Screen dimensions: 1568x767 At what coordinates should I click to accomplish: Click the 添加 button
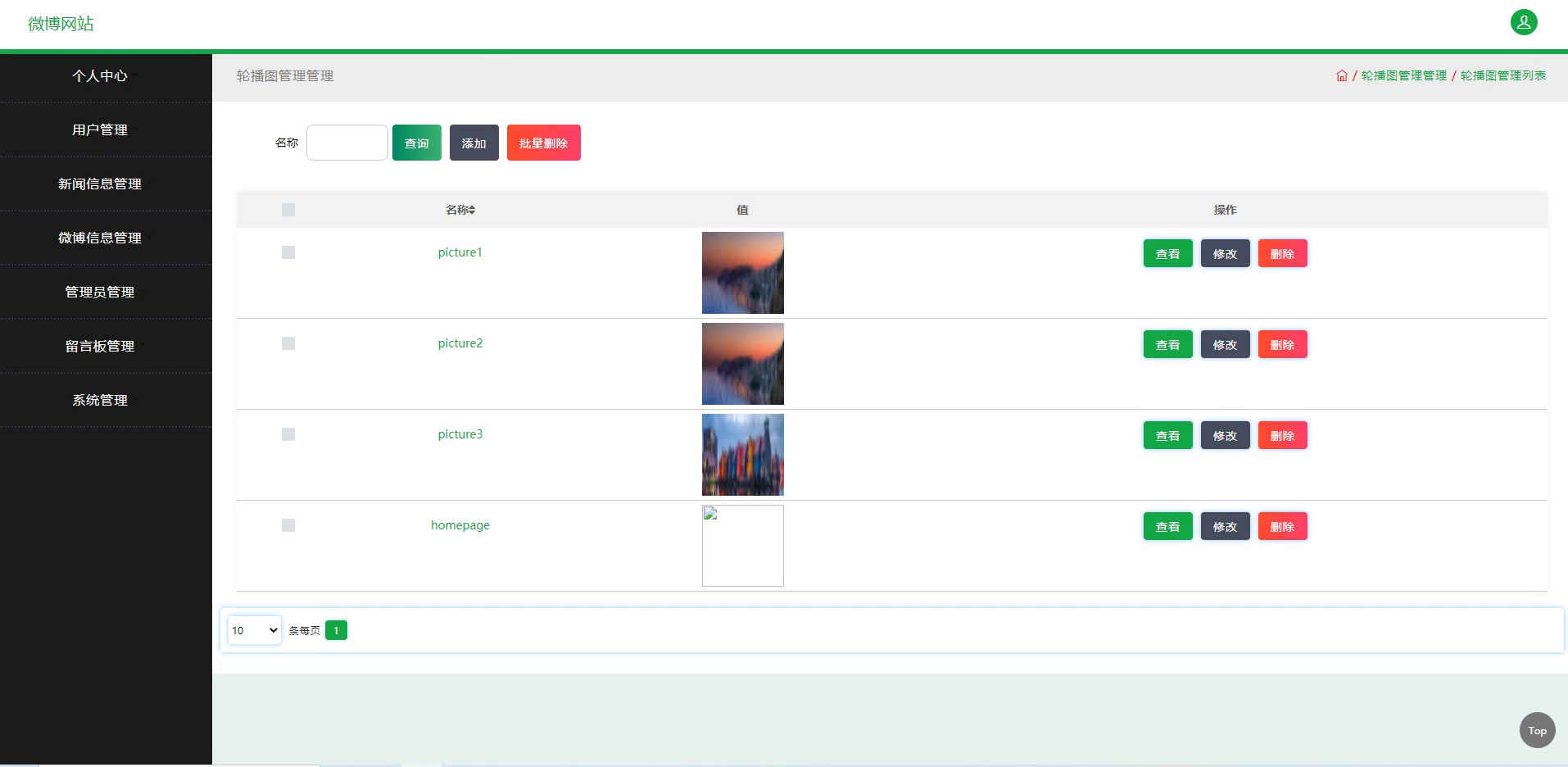[474, 143]
